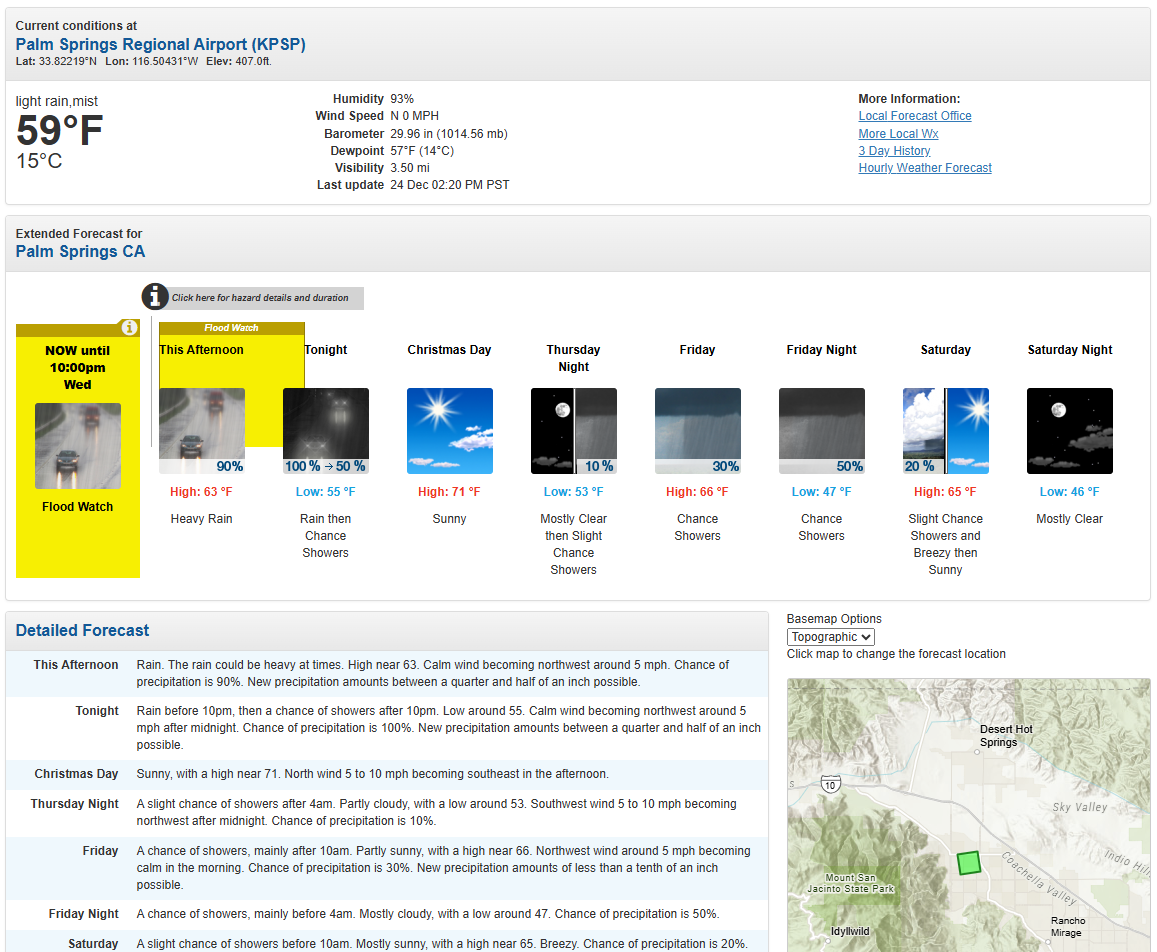This screenshot has width=1157, height=952.
Task: Click the Flood Watch car thumbnail image
Action: pos(78,446)
